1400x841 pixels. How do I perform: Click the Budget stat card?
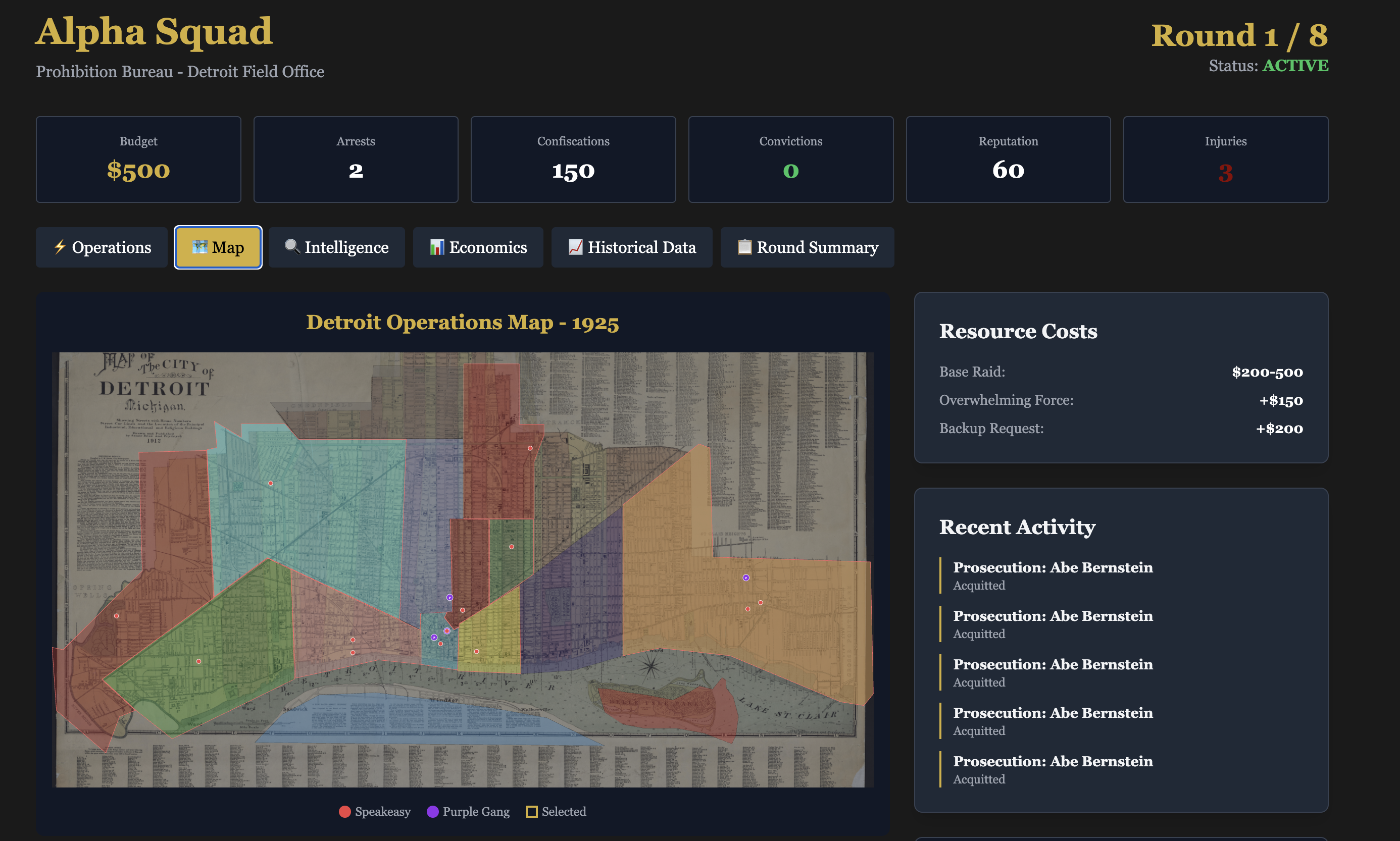[x=138, y=159]
